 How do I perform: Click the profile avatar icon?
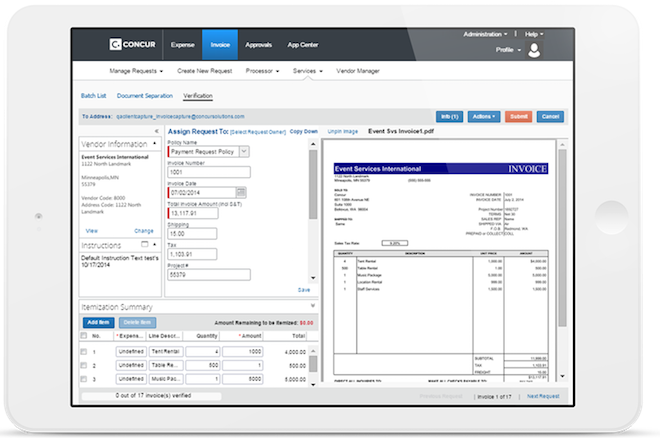point(535,50)
